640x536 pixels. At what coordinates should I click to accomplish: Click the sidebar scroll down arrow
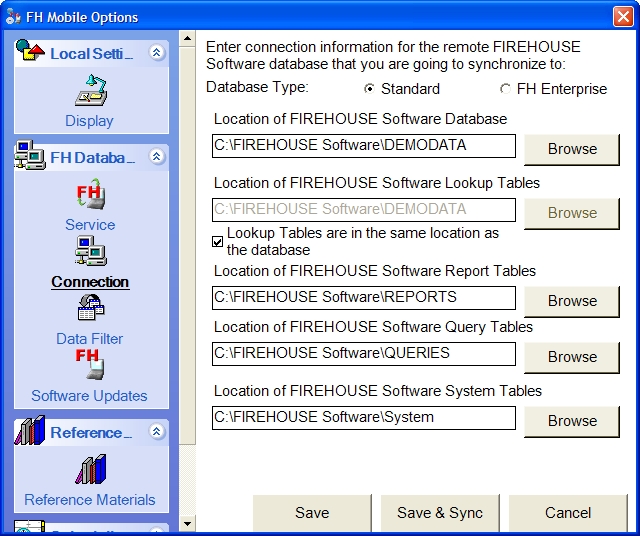click(187, 523)
